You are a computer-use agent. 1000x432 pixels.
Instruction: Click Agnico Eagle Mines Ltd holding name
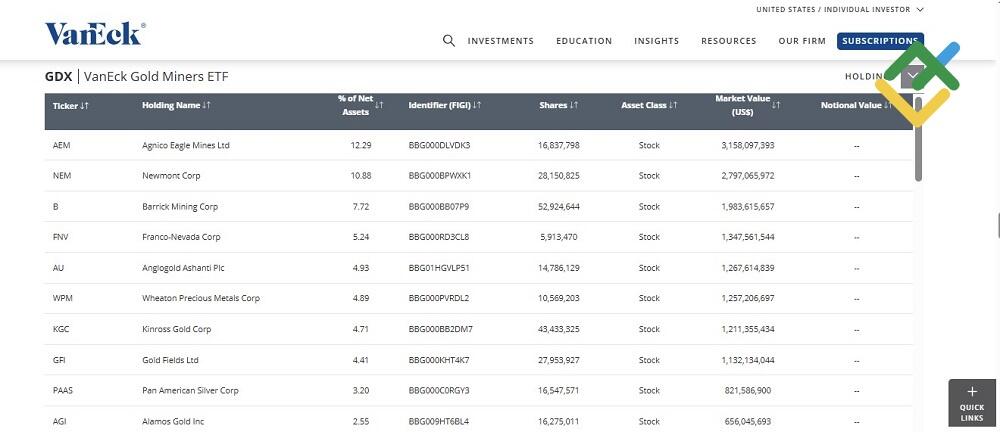(186, 145)
